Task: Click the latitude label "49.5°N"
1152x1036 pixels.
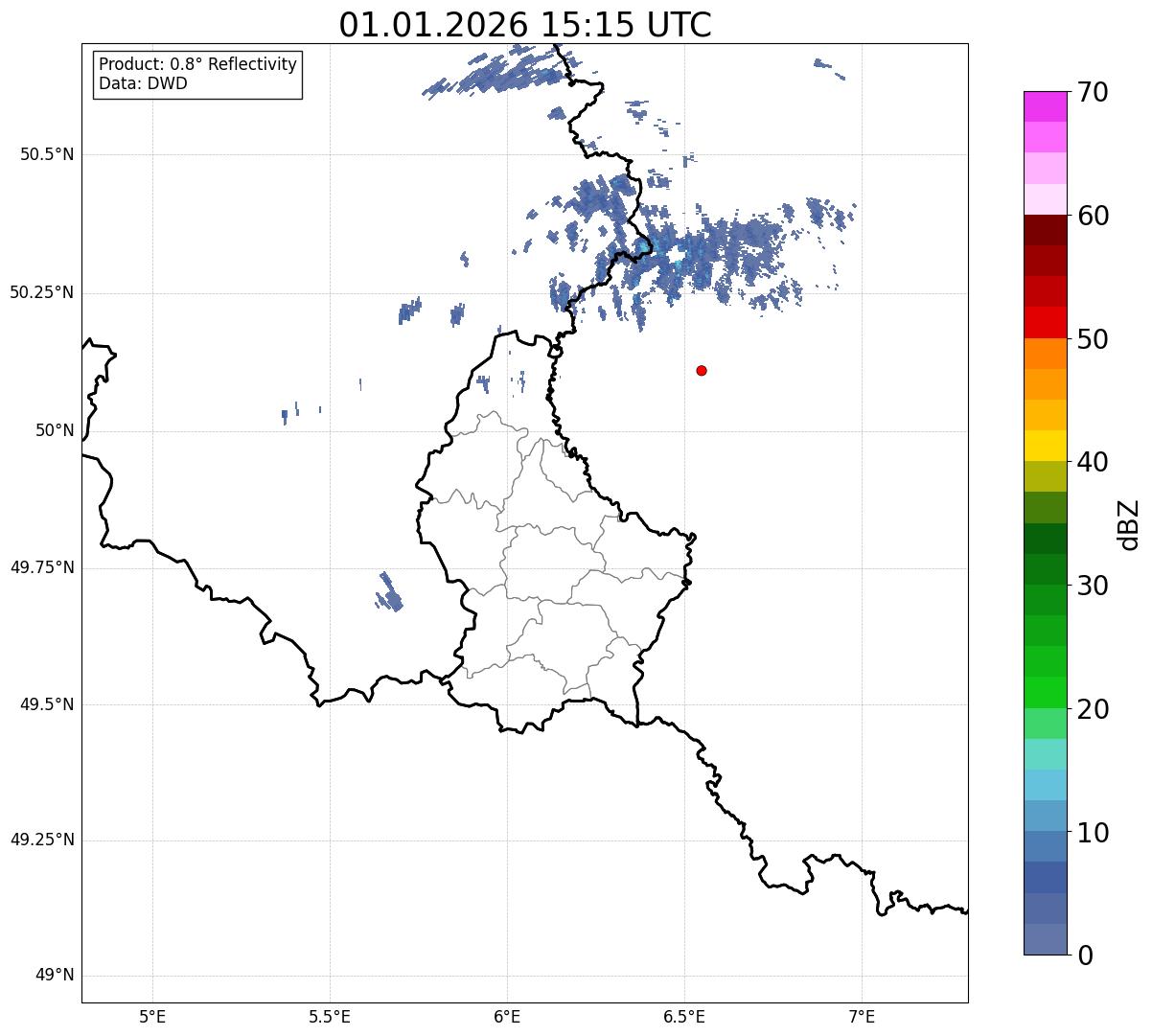Action: coord(46,704)
